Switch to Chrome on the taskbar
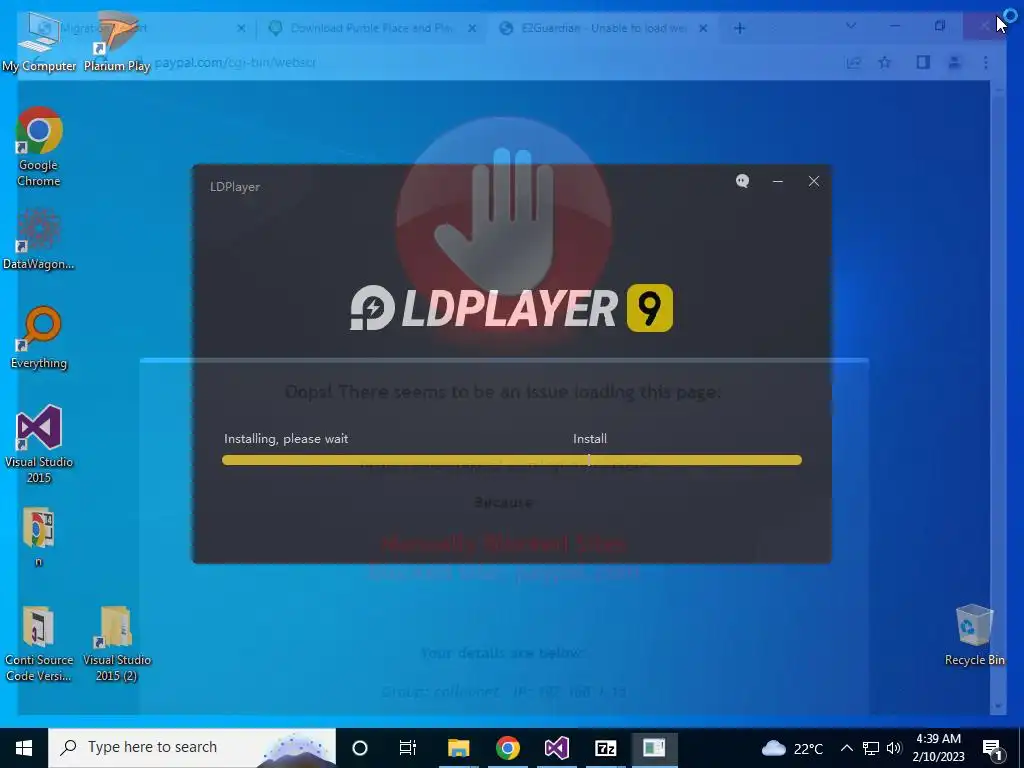This screenshot has height=768, width=1024. pyautogui.click(x=507, y=748)
